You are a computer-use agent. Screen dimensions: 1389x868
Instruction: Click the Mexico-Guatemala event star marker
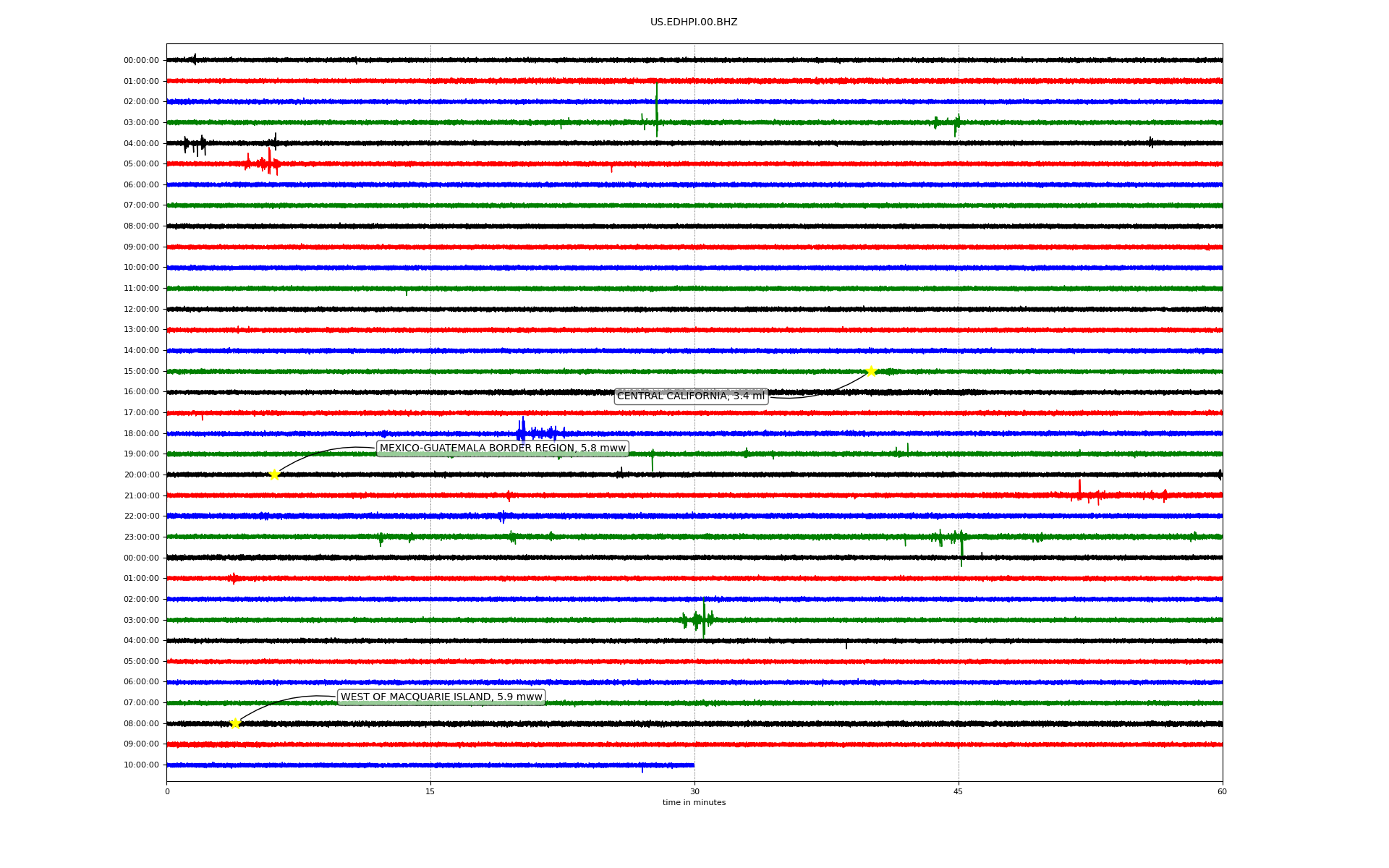point(274,475)
